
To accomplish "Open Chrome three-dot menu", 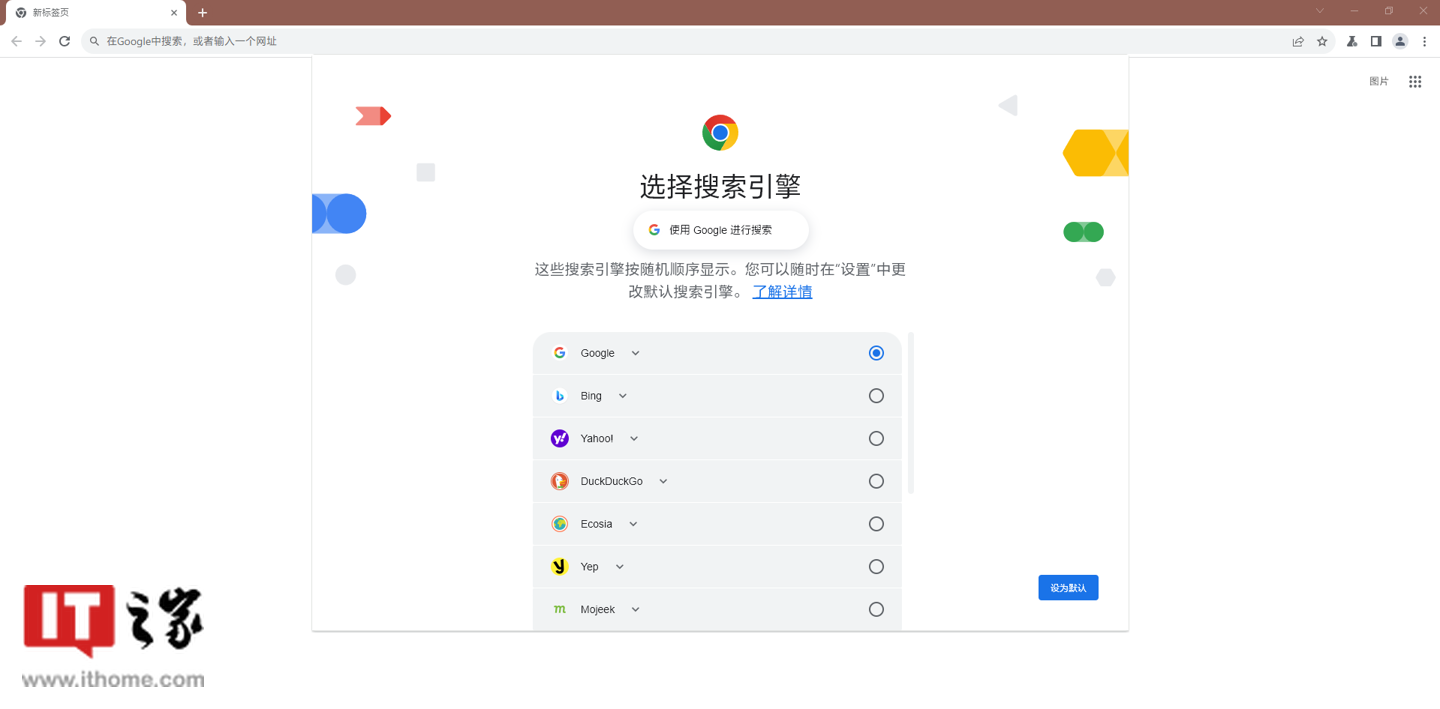I will point(1424,41).
